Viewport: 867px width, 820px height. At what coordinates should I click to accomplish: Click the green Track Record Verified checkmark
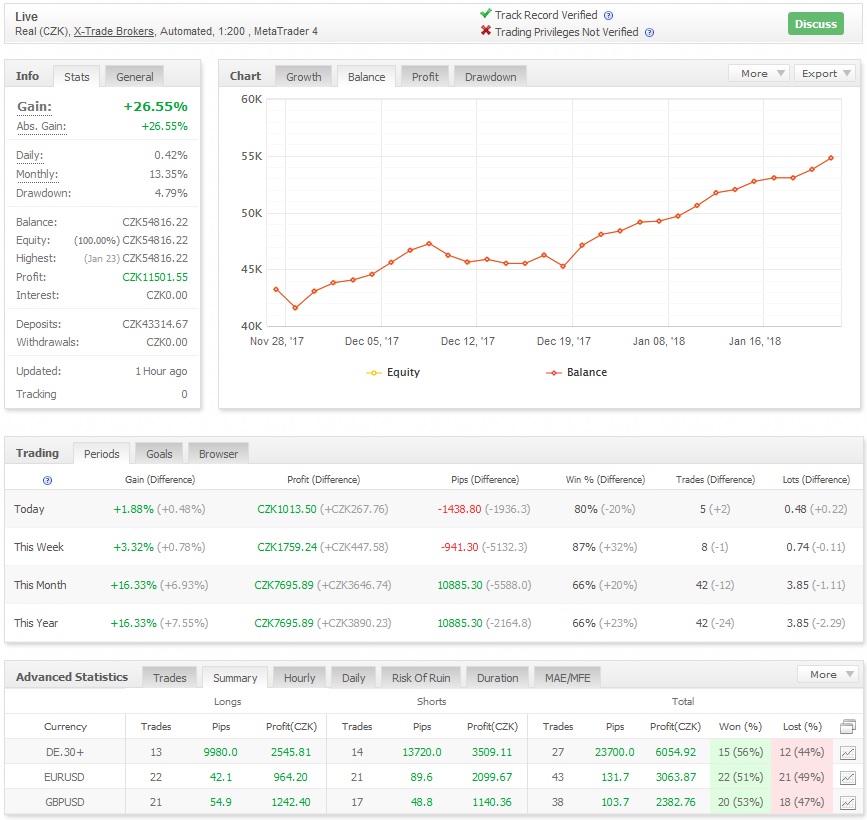click(x=485, y=15)
